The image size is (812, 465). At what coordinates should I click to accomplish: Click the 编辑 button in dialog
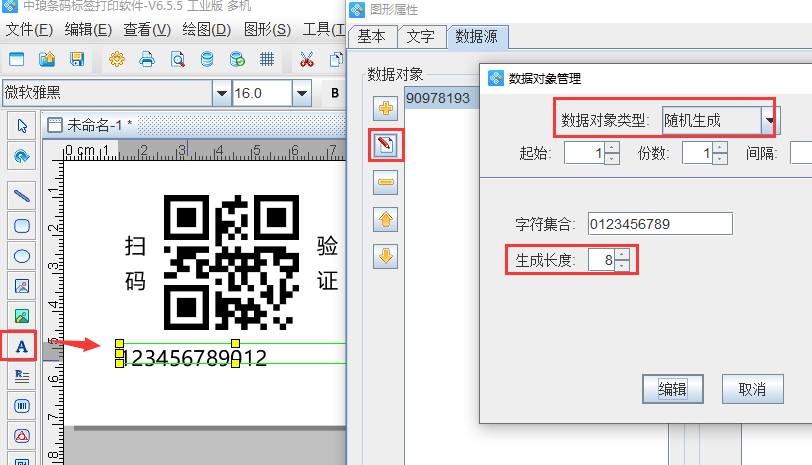coord(672,389)
